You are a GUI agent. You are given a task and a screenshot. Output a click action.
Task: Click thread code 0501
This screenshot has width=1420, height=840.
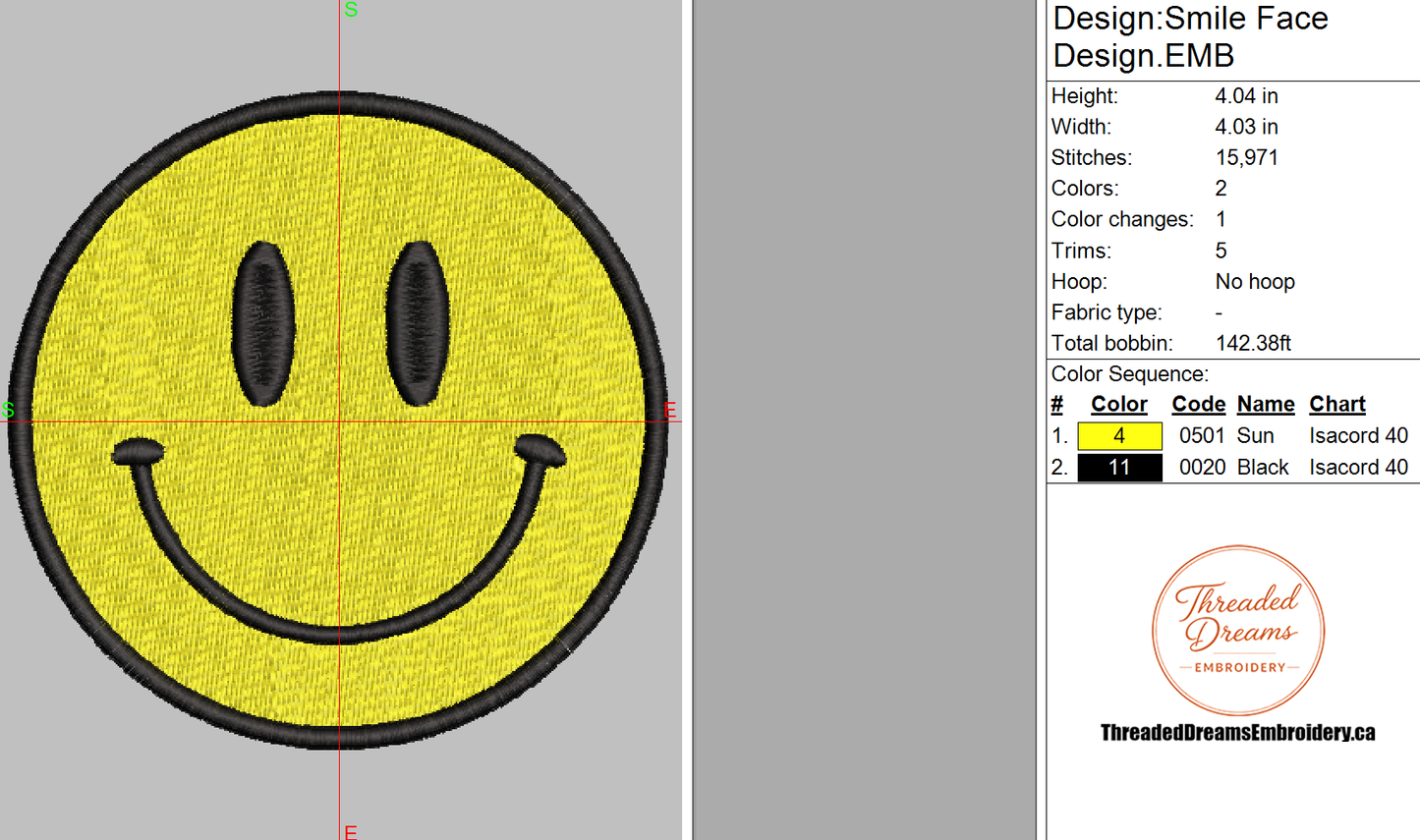click(1202, 435)
